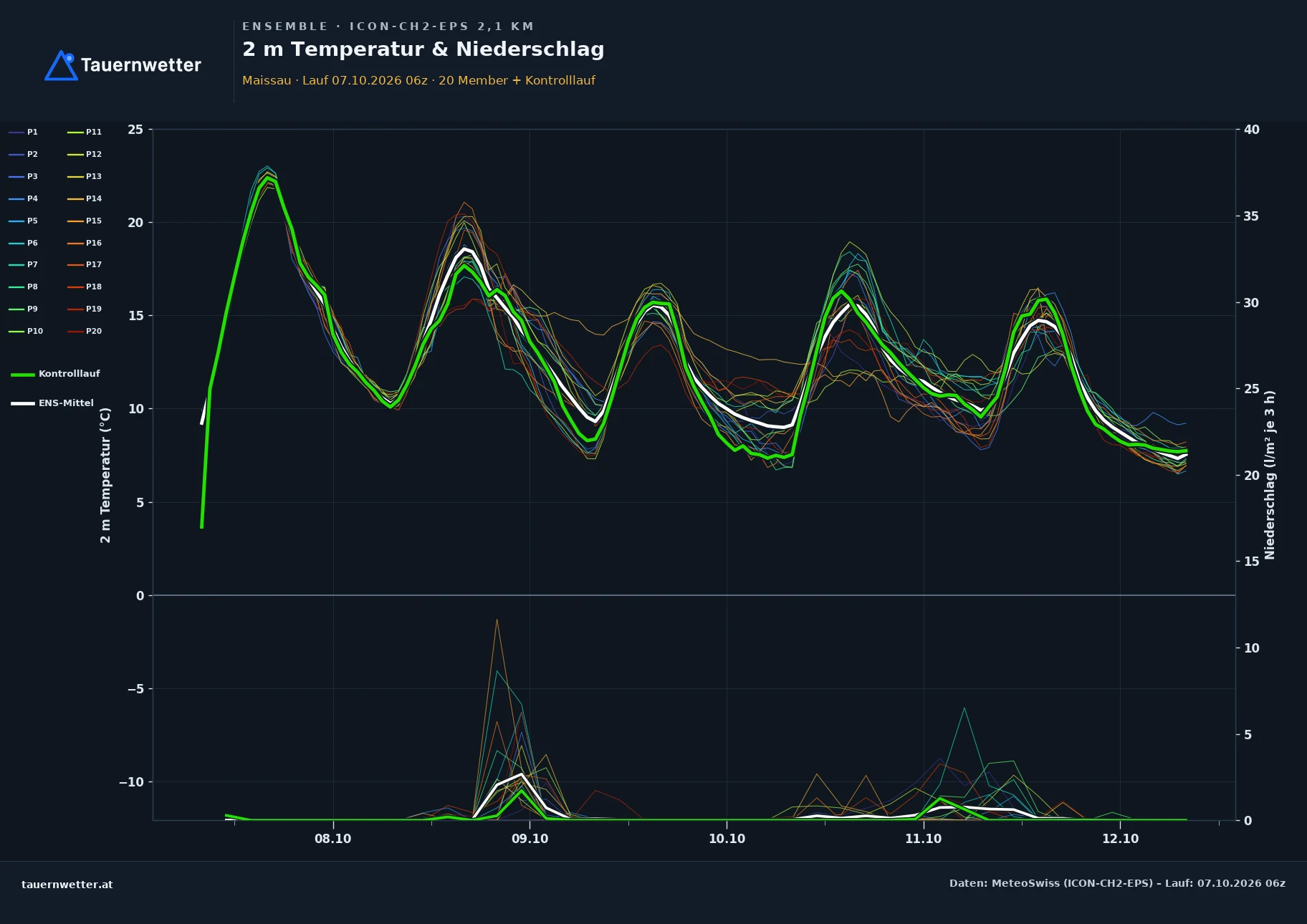Click the Kontrolllauf legend entry
This screenshot has height=924, width=1307.
click(55, 374)
